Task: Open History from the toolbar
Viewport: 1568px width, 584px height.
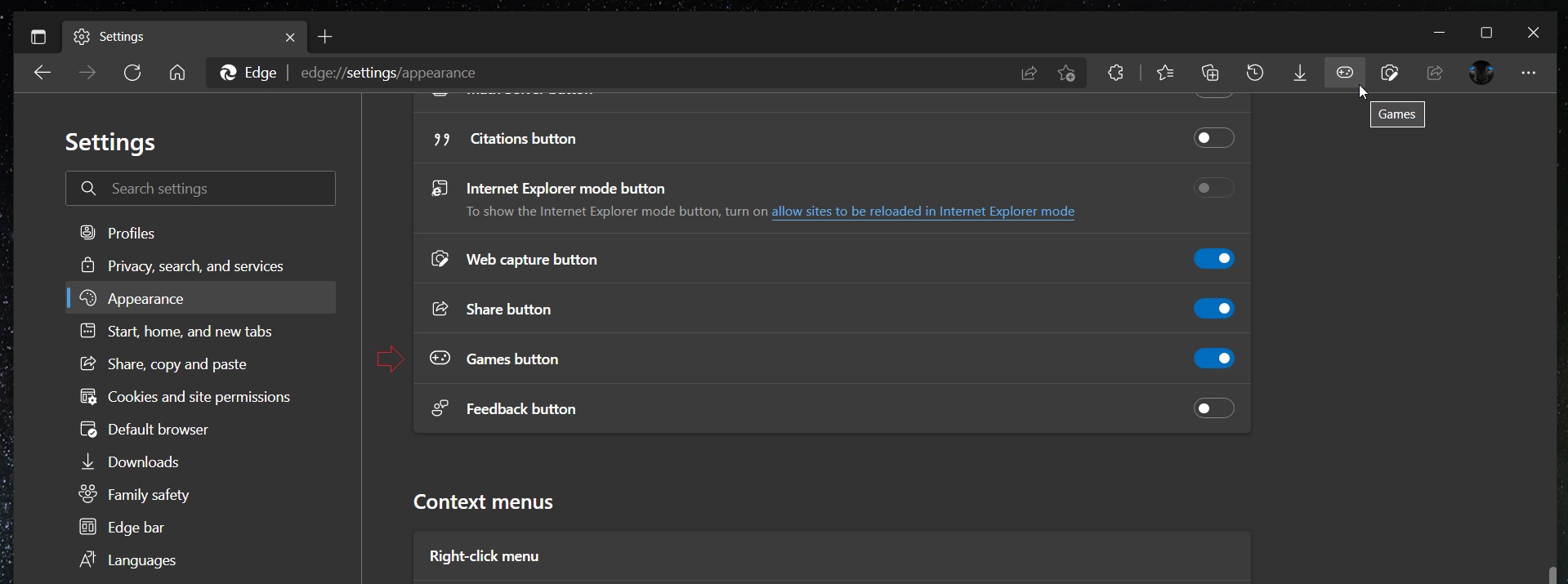Action: (1255, 73)
